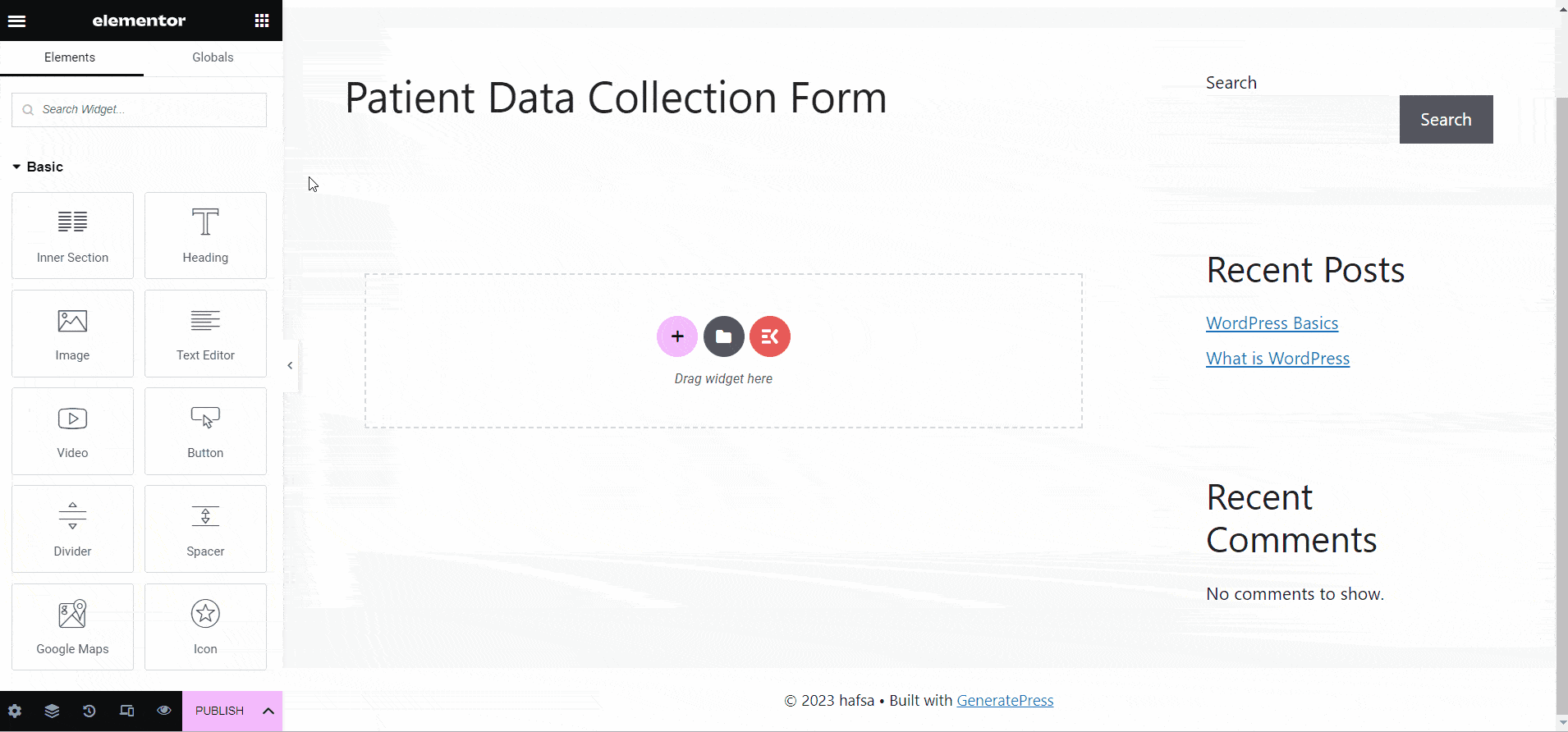Open revision History from the bottom bar
This screenshot has width=1568, height=732.
click(89, 711)
